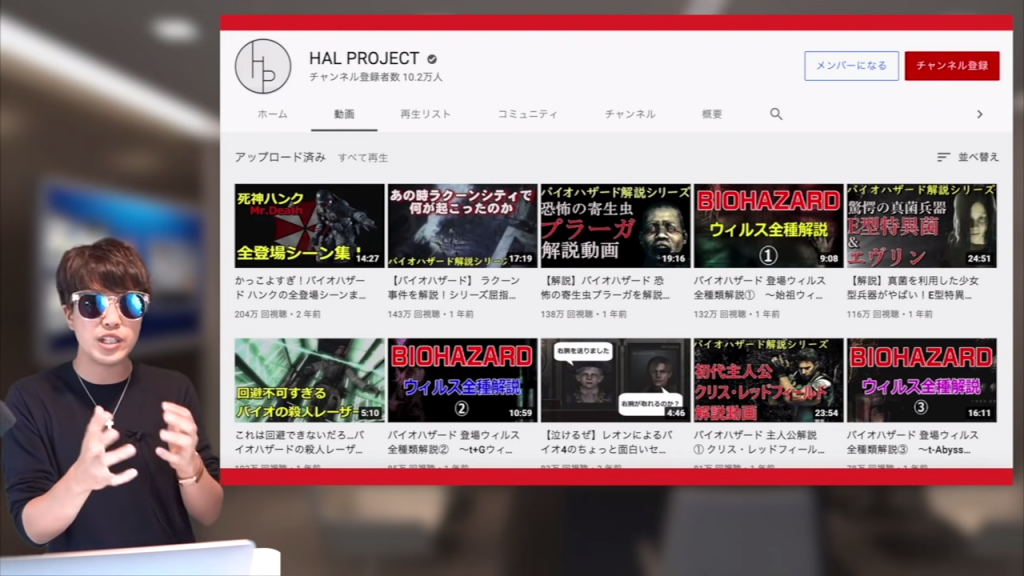1024x576 pixels.
Task: Click the HAL PROJECT channel name
Action: [x=364, y=58]
